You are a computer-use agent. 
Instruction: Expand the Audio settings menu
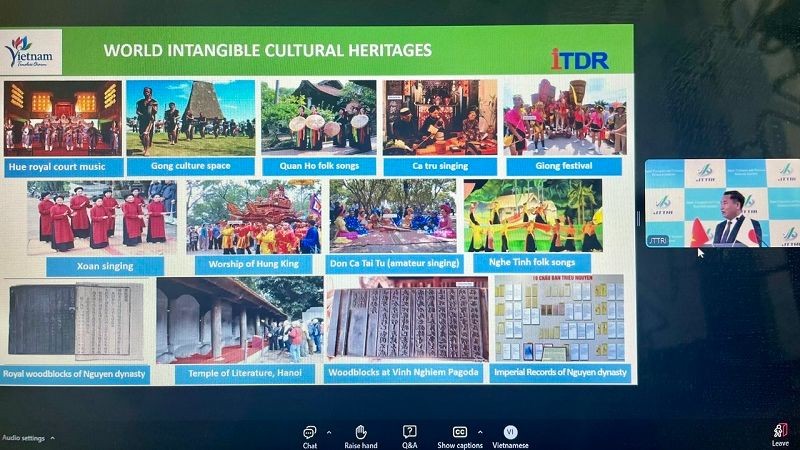click(x=52, y=438)
